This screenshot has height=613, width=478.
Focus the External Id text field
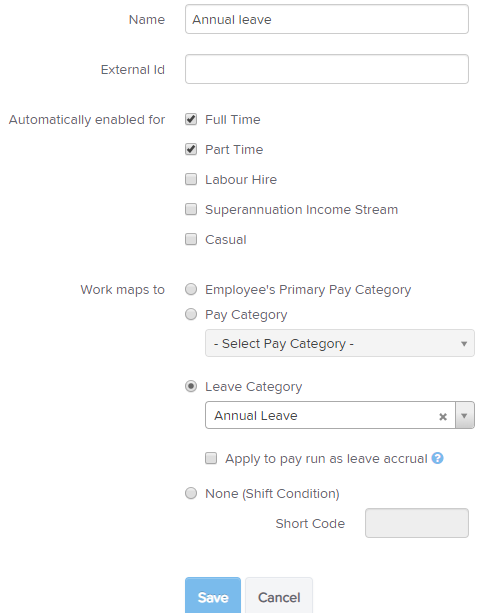coord(327,69)
